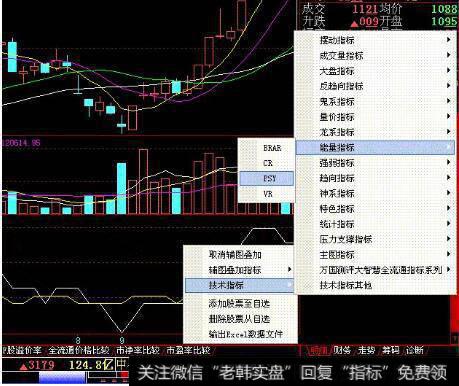Select 输出Excel数据文件 option
Image resolution: width=459 pixels, height=386 pixels.
240,334
